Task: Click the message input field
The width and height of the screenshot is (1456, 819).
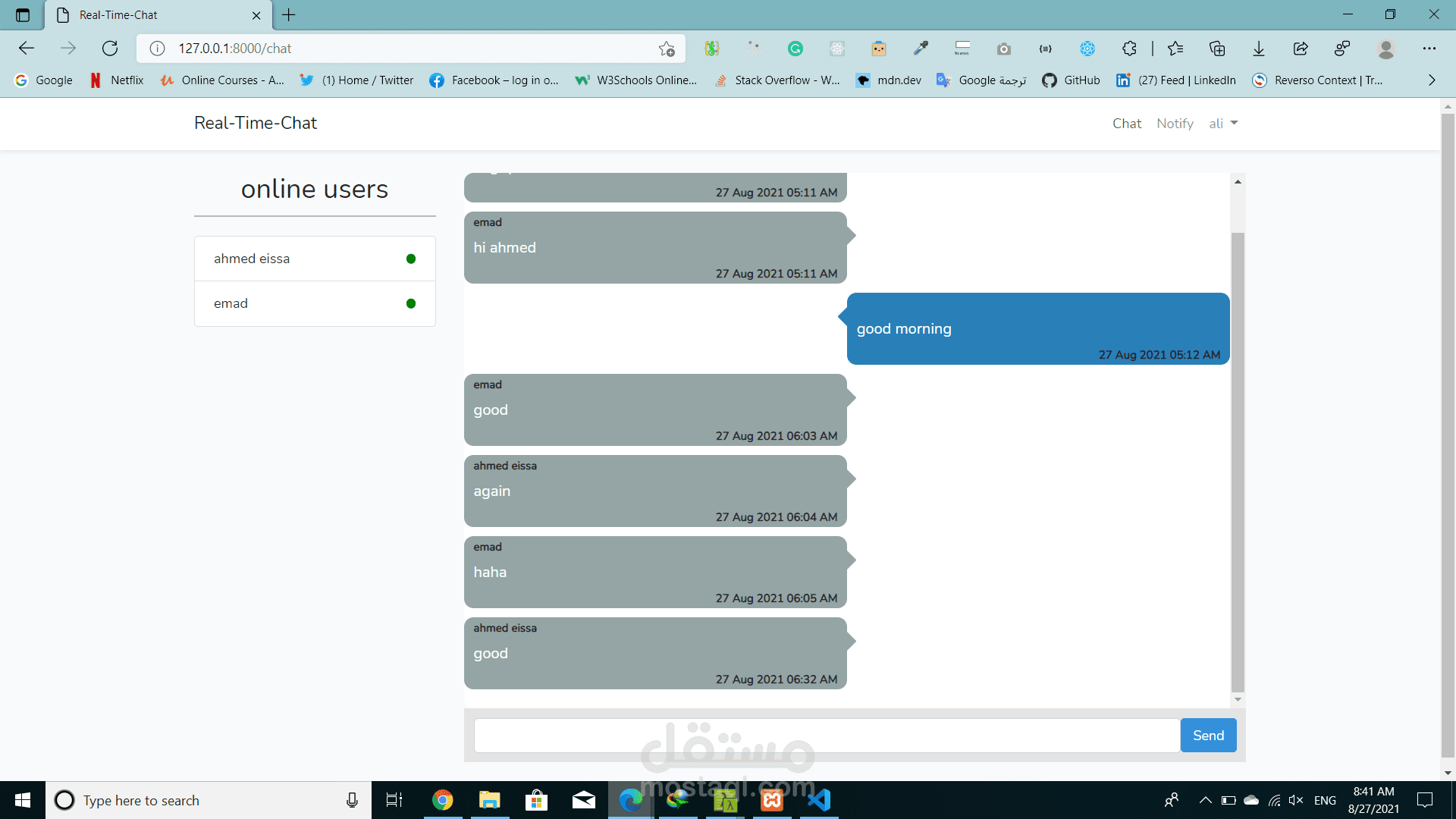Action: pos(825,735)
